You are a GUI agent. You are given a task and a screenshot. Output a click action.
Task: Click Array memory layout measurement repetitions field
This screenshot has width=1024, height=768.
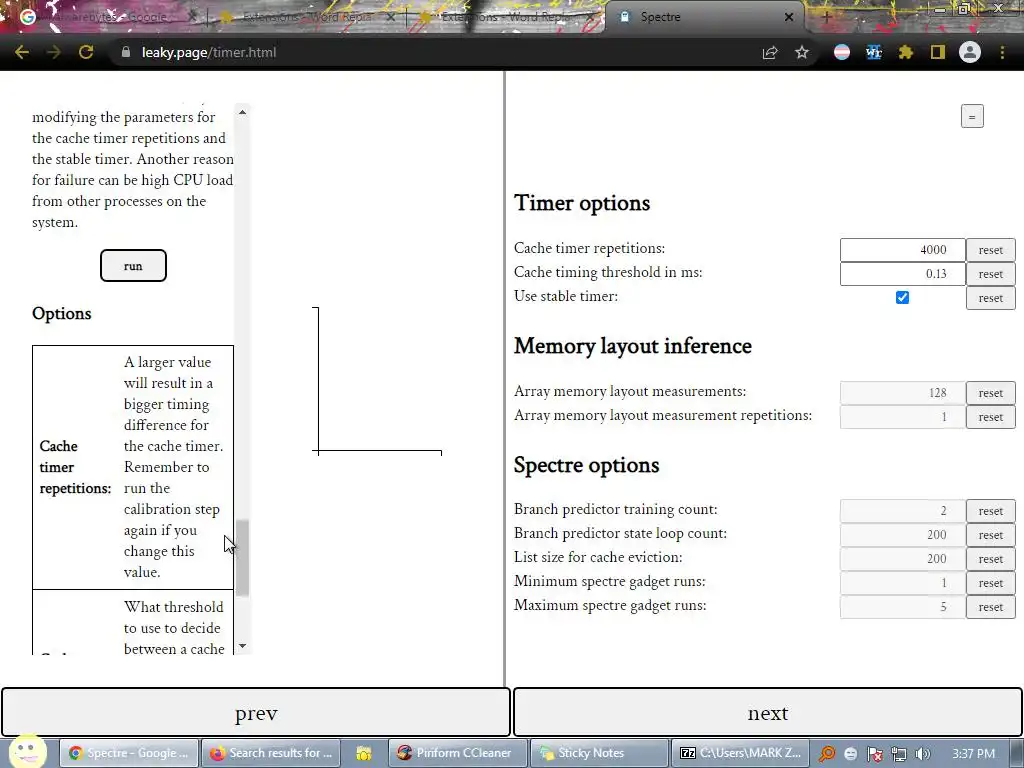903,417
